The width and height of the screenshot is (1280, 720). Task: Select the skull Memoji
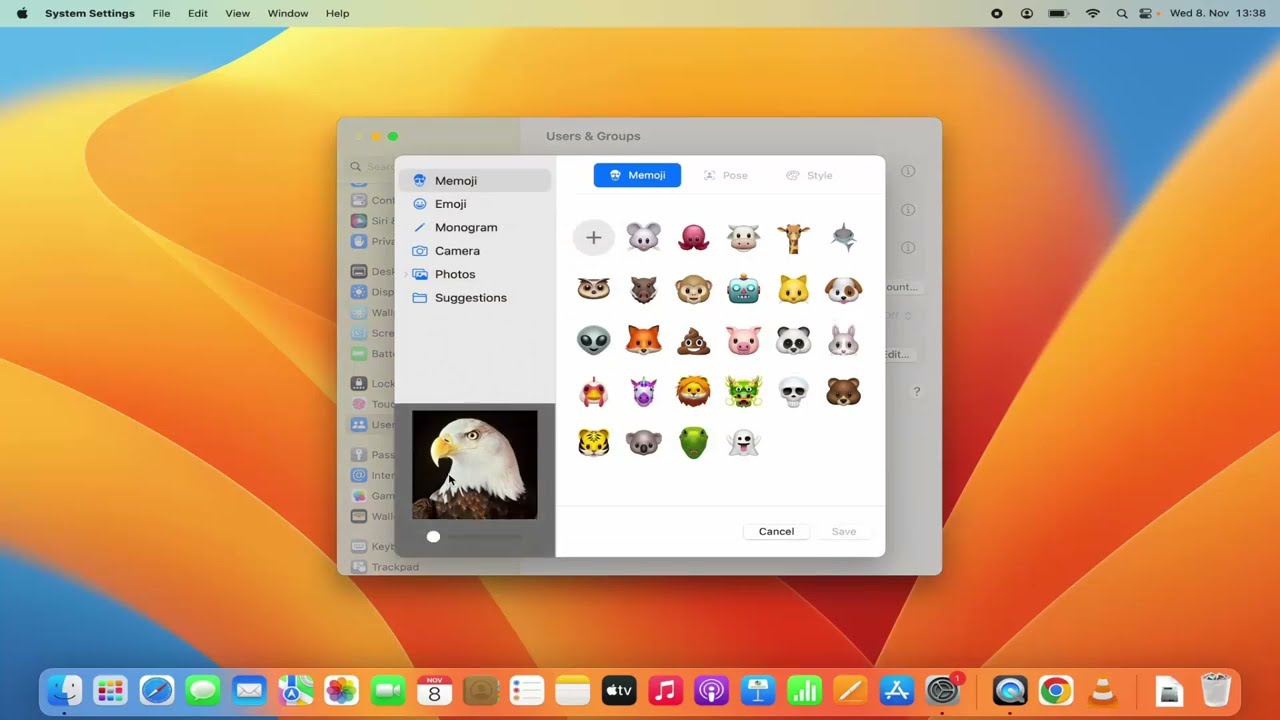point(793,391)
